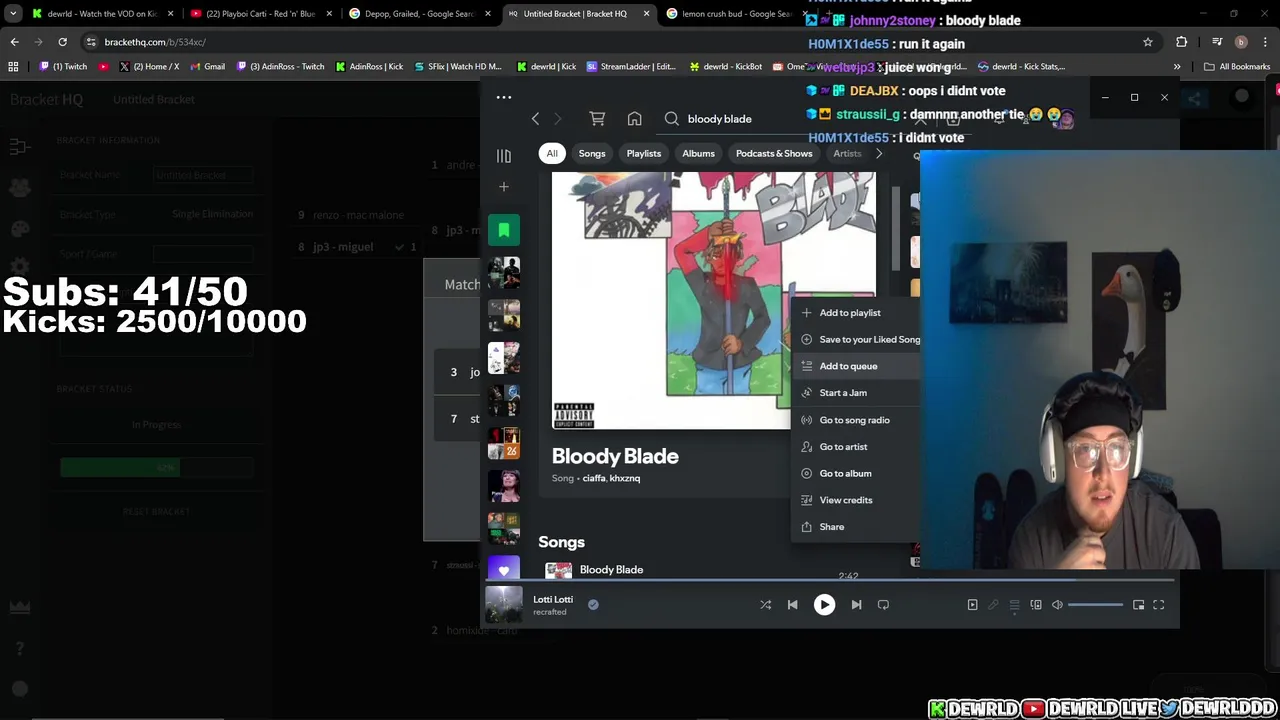This screenshot has width=1280, height=720.
Task: Click Bloody Blade in the Songs list
Action: pyautogui.click(x=611, y=569)
